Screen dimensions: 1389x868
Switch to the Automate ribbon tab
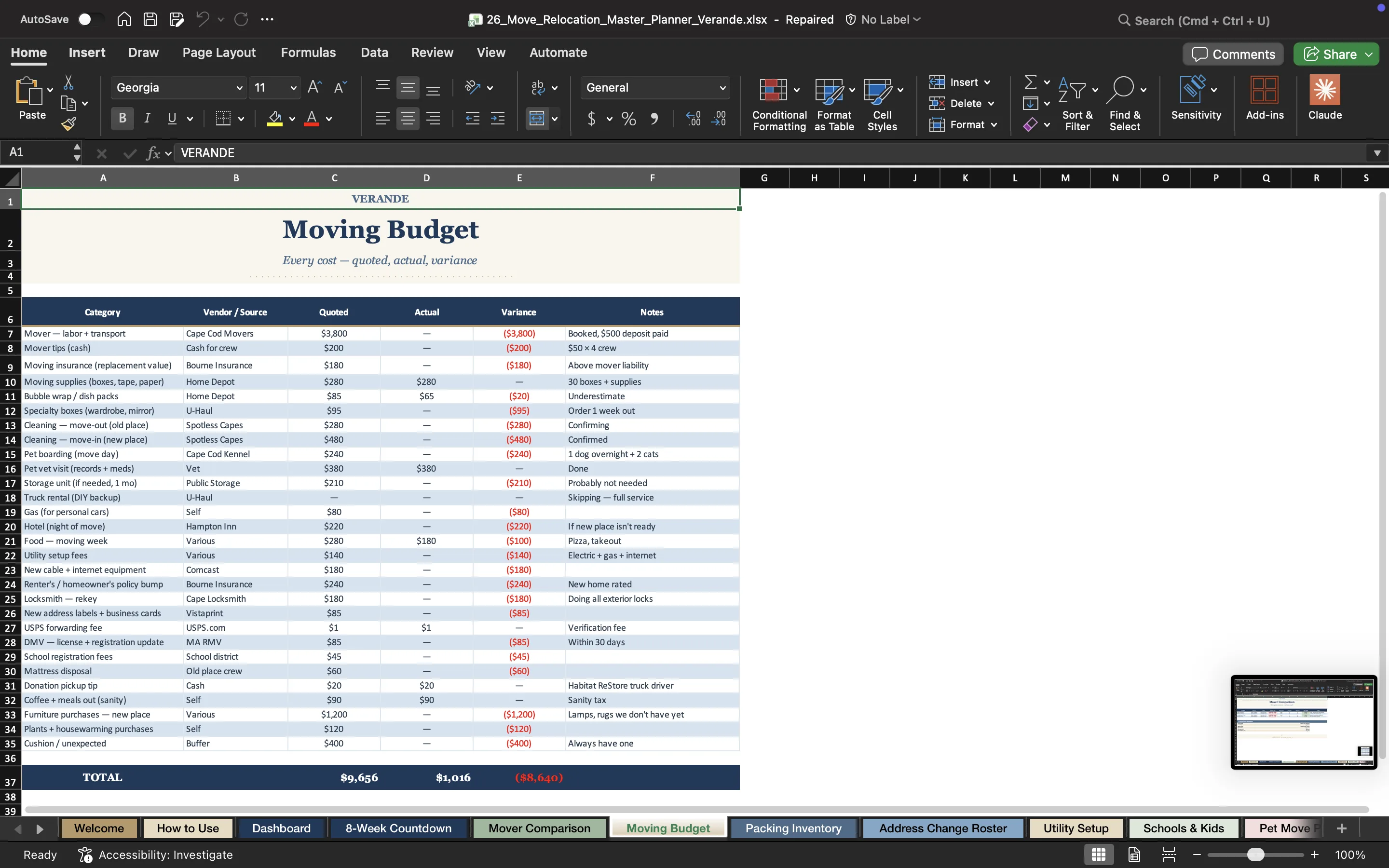pyautogui.click(x=558, y=52)
